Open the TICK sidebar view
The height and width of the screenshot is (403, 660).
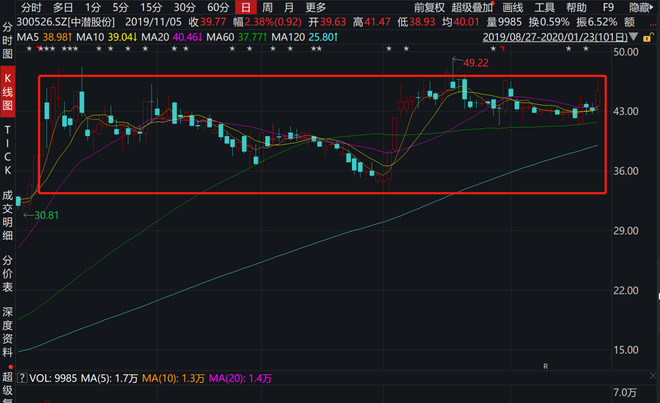7,150
